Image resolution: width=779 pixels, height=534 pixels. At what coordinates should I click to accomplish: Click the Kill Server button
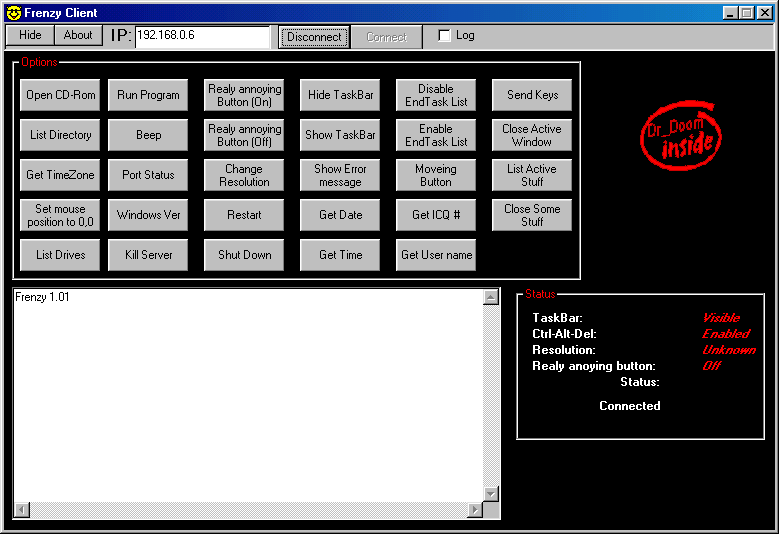tap(148, 255)
